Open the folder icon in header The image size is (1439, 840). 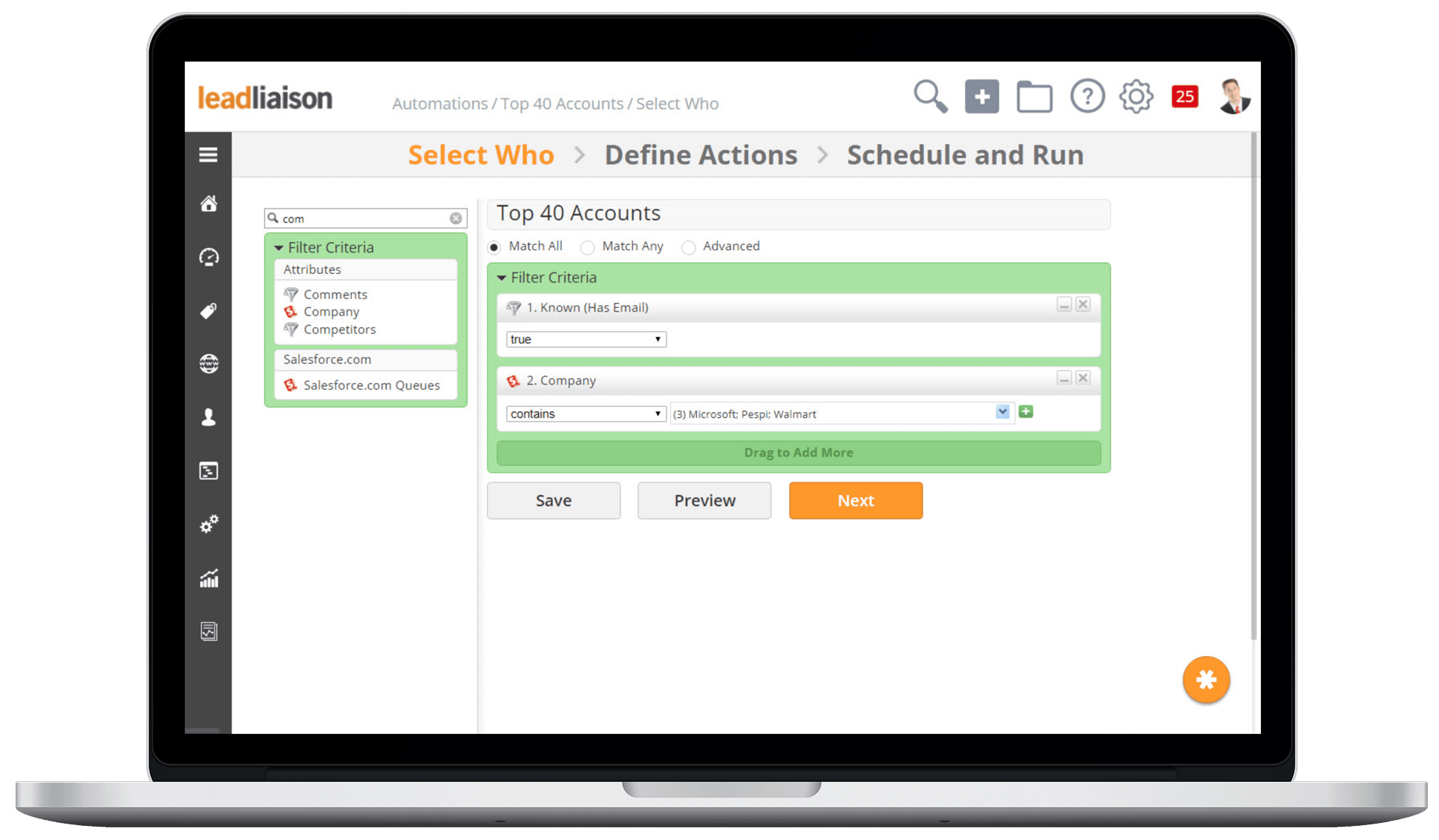(x=1035, y=97)
